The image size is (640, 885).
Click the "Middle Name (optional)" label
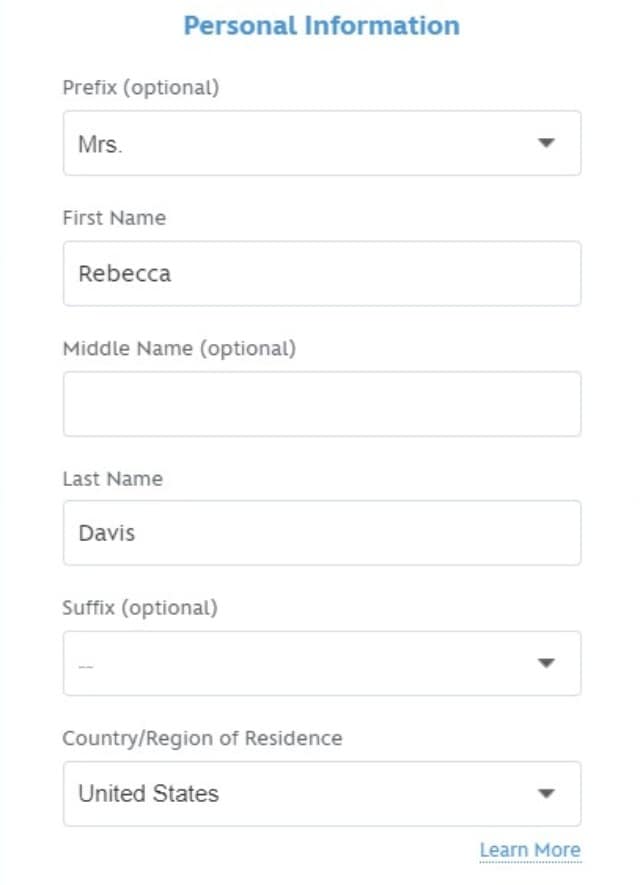coord(179,349)
